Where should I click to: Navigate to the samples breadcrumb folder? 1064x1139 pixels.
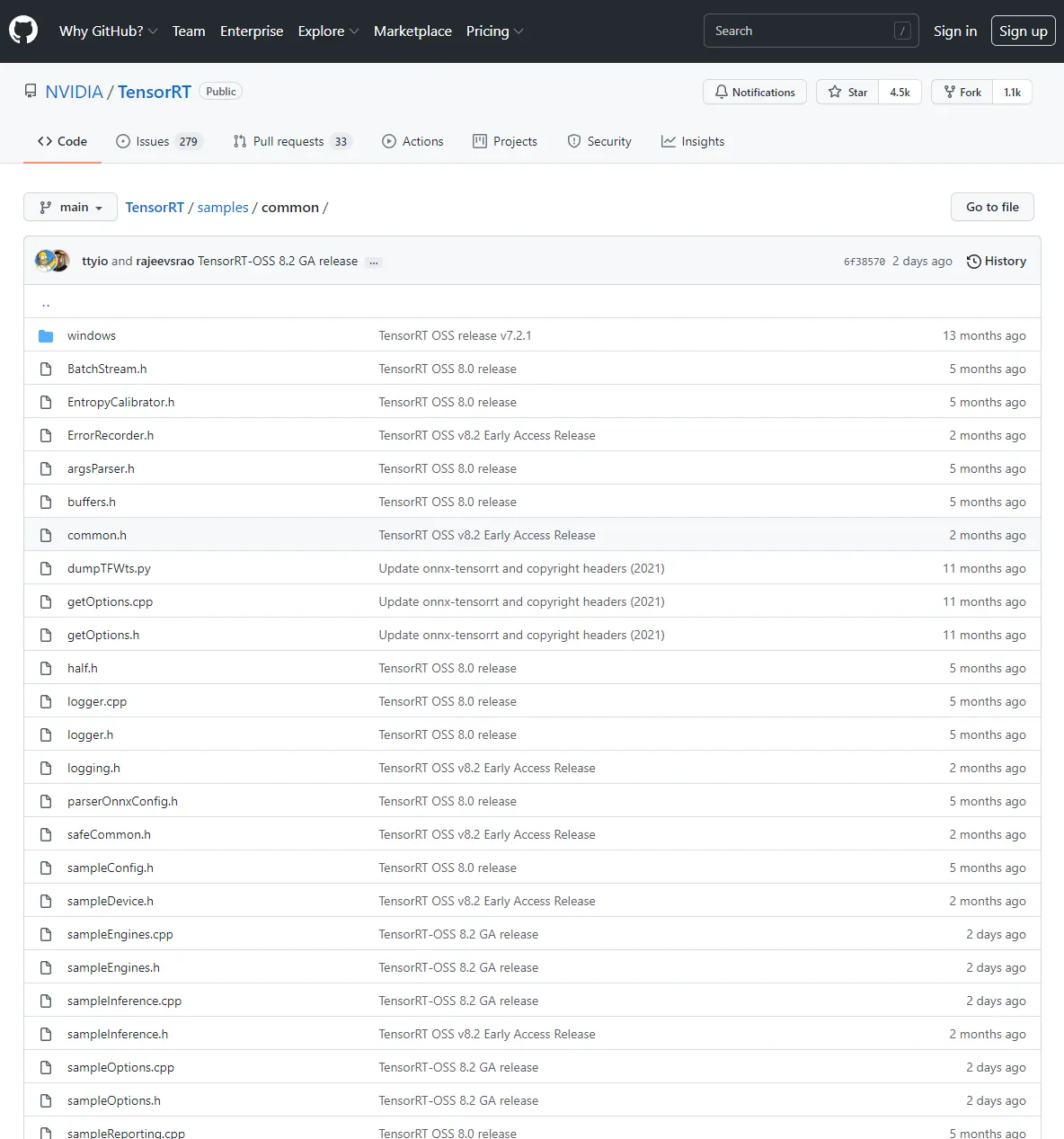click(x=223, y=207)
